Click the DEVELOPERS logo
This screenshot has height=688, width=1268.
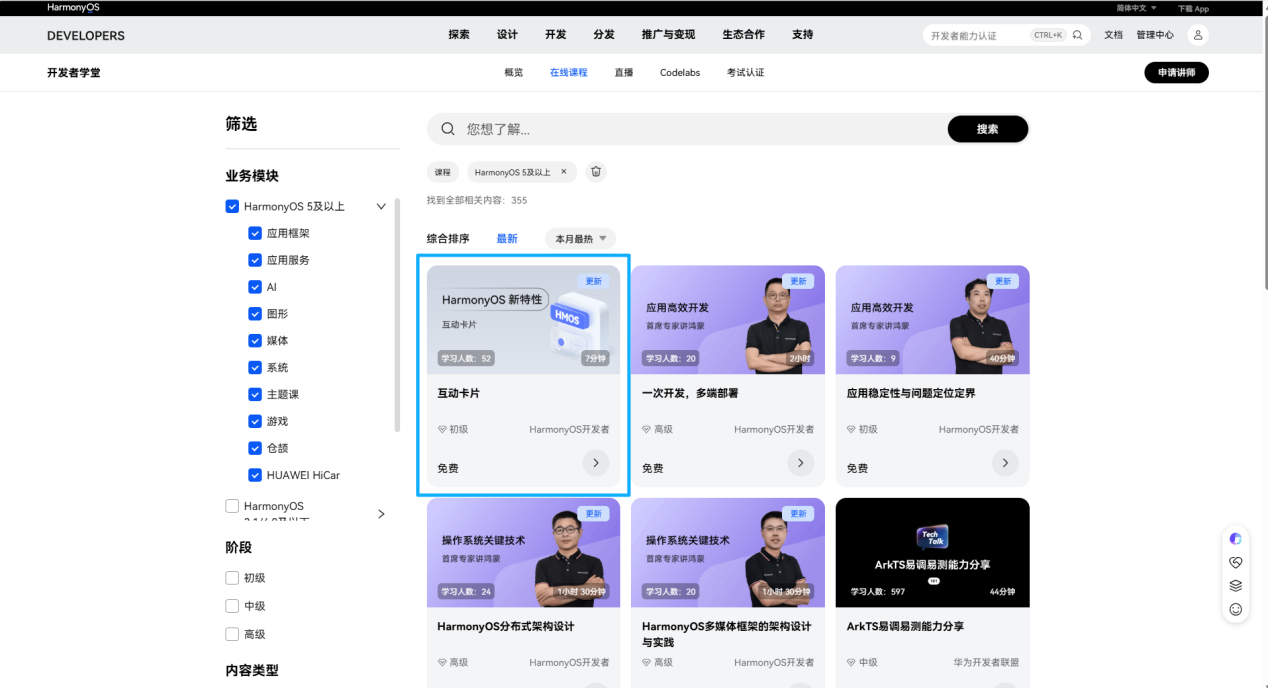click(x=86, y=36)
